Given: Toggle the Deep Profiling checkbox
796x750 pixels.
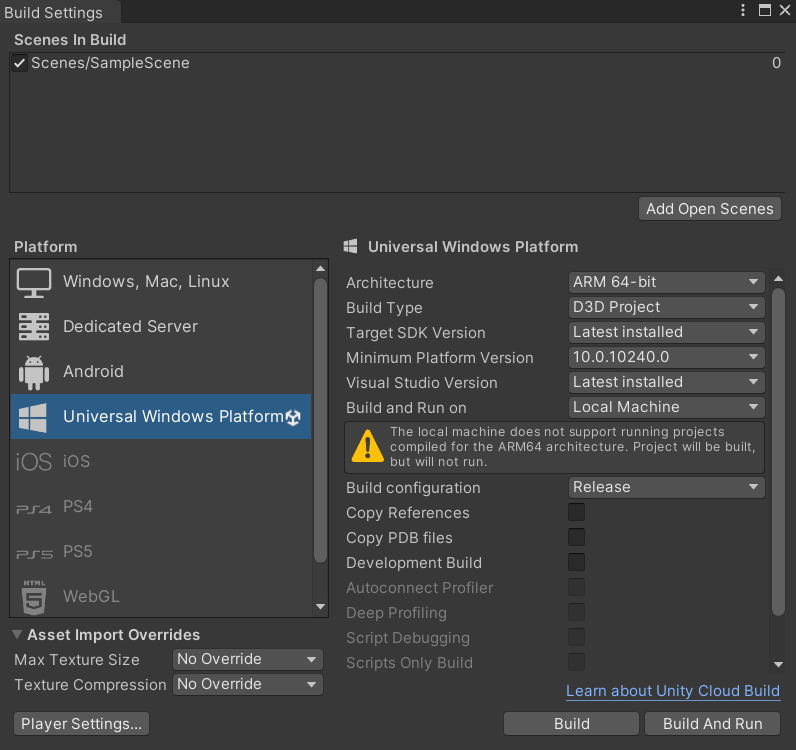Looking at the screenshot, I should point(576,612).
